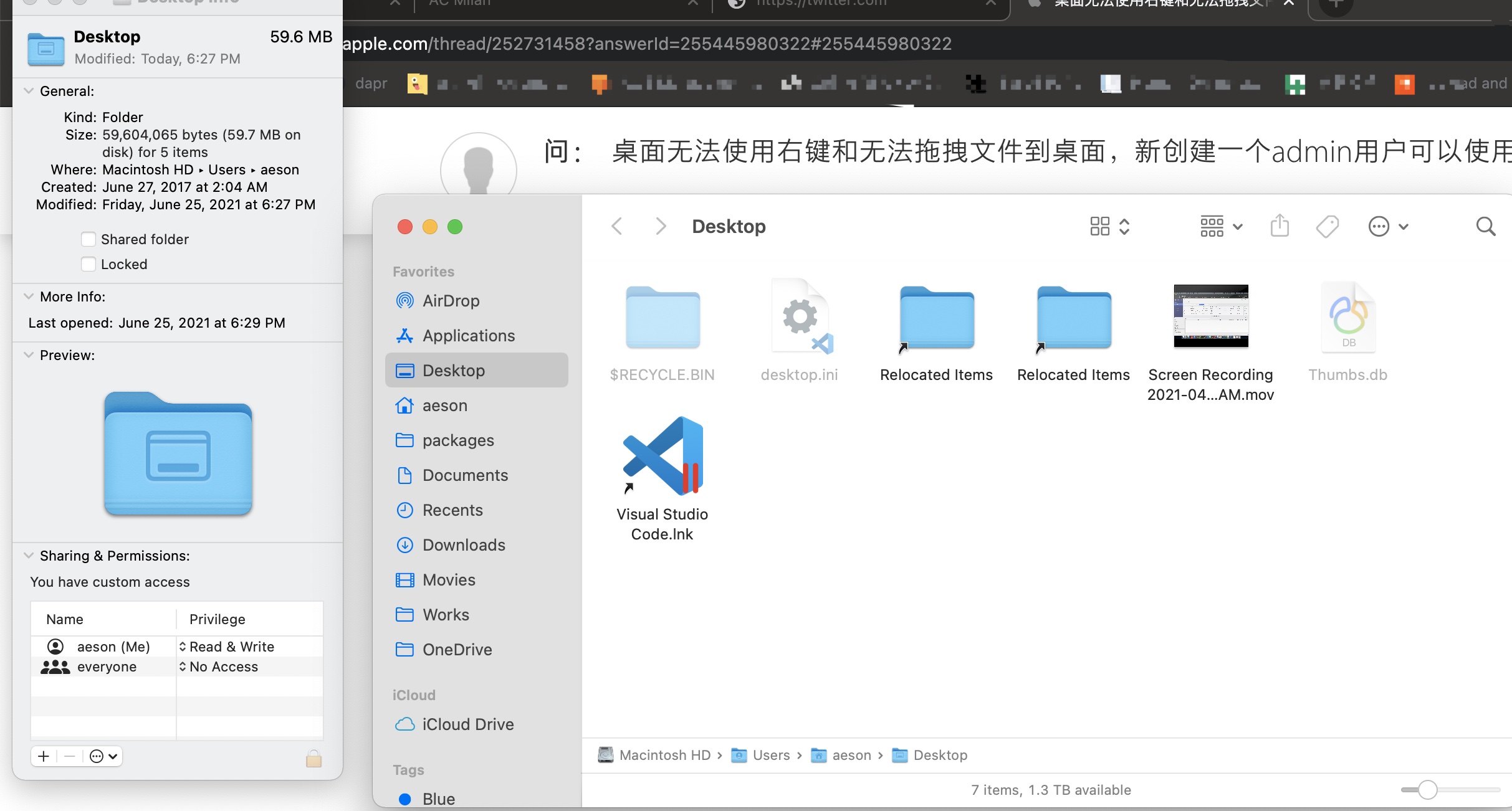1512x811 pixels.
Task: Add a user with the plus button
Action: click(44, 756)
